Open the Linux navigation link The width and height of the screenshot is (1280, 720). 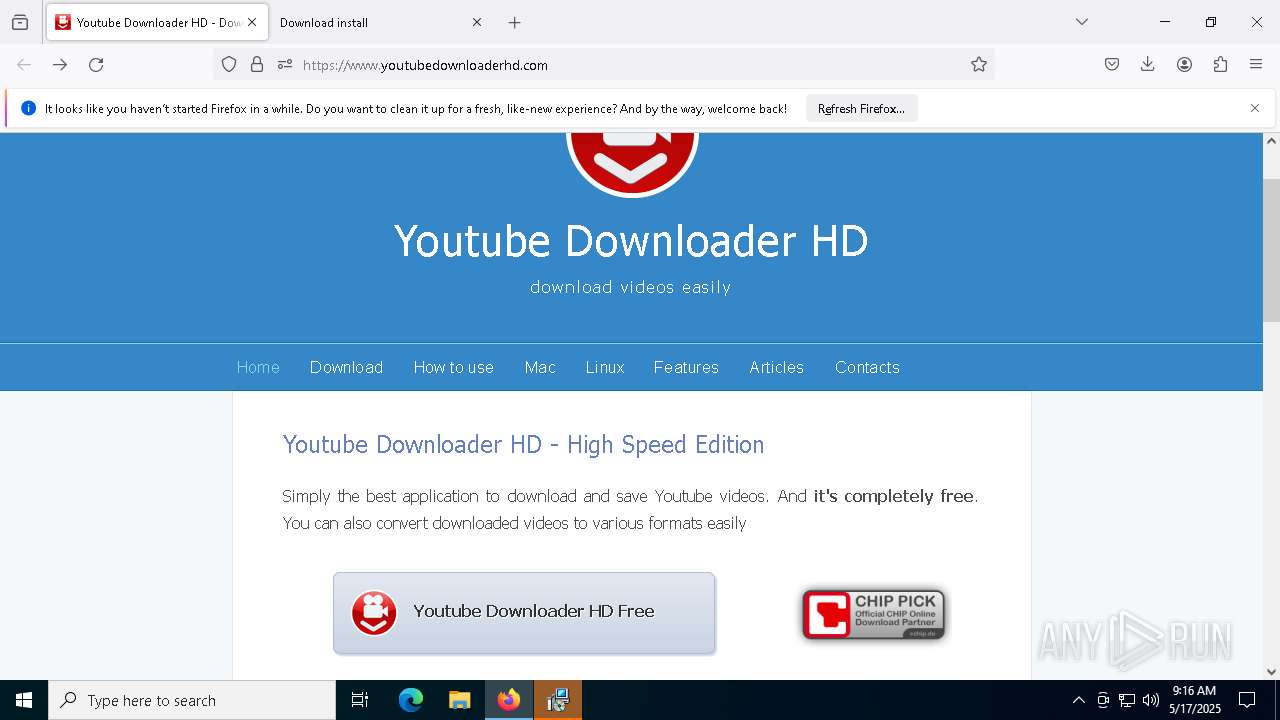[x=605, y=367]
